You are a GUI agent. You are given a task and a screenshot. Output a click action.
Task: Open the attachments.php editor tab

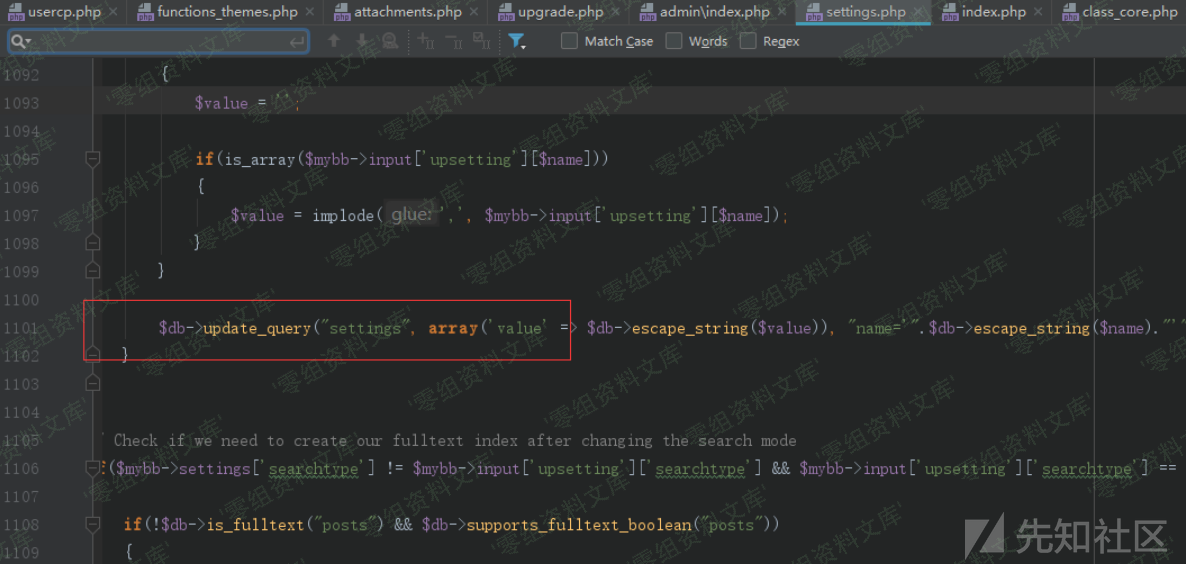pyautogui.click(x=407, y=12)
